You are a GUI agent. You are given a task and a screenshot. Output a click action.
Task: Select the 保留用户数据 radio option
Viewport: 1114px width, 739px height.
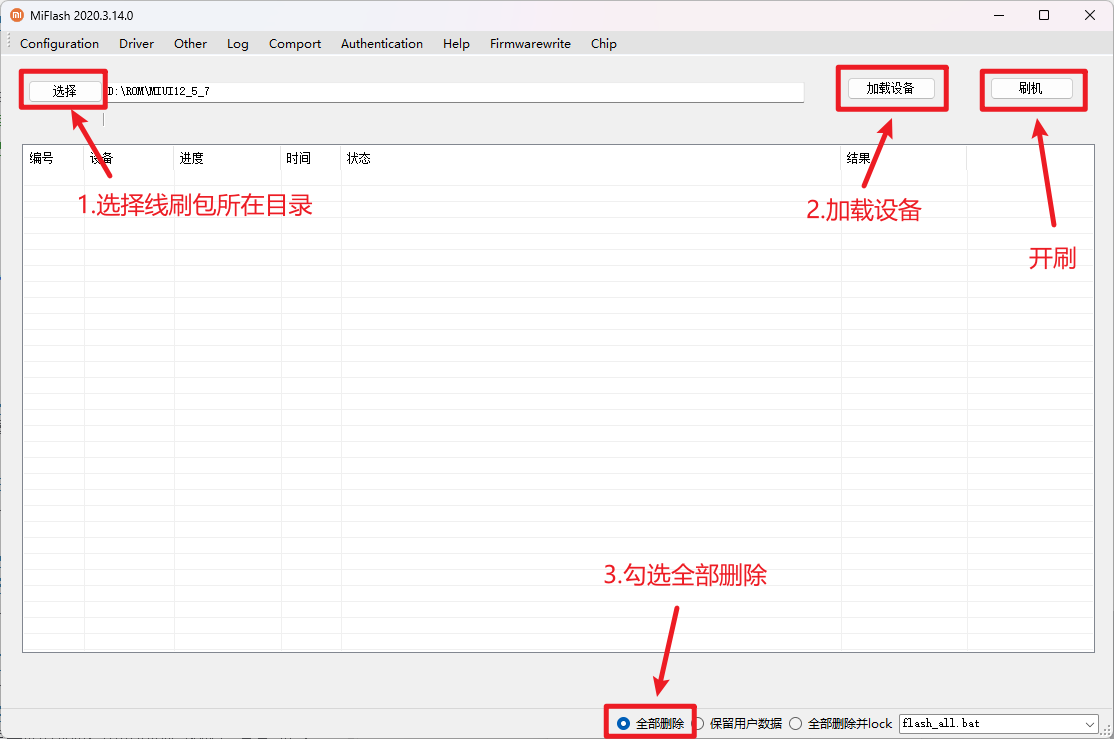pyautogui.click(x=699, y=723)
